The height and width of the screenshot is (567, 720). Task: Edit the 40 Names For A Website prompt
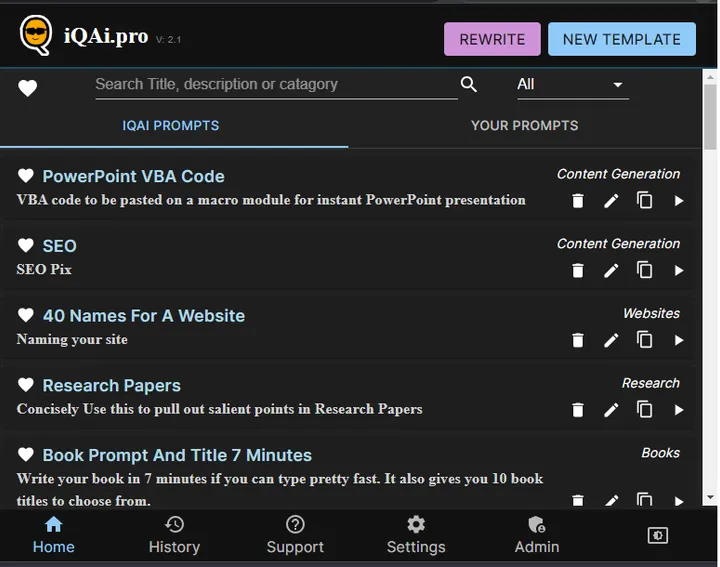pyautogui.click(x=611, y=341)
